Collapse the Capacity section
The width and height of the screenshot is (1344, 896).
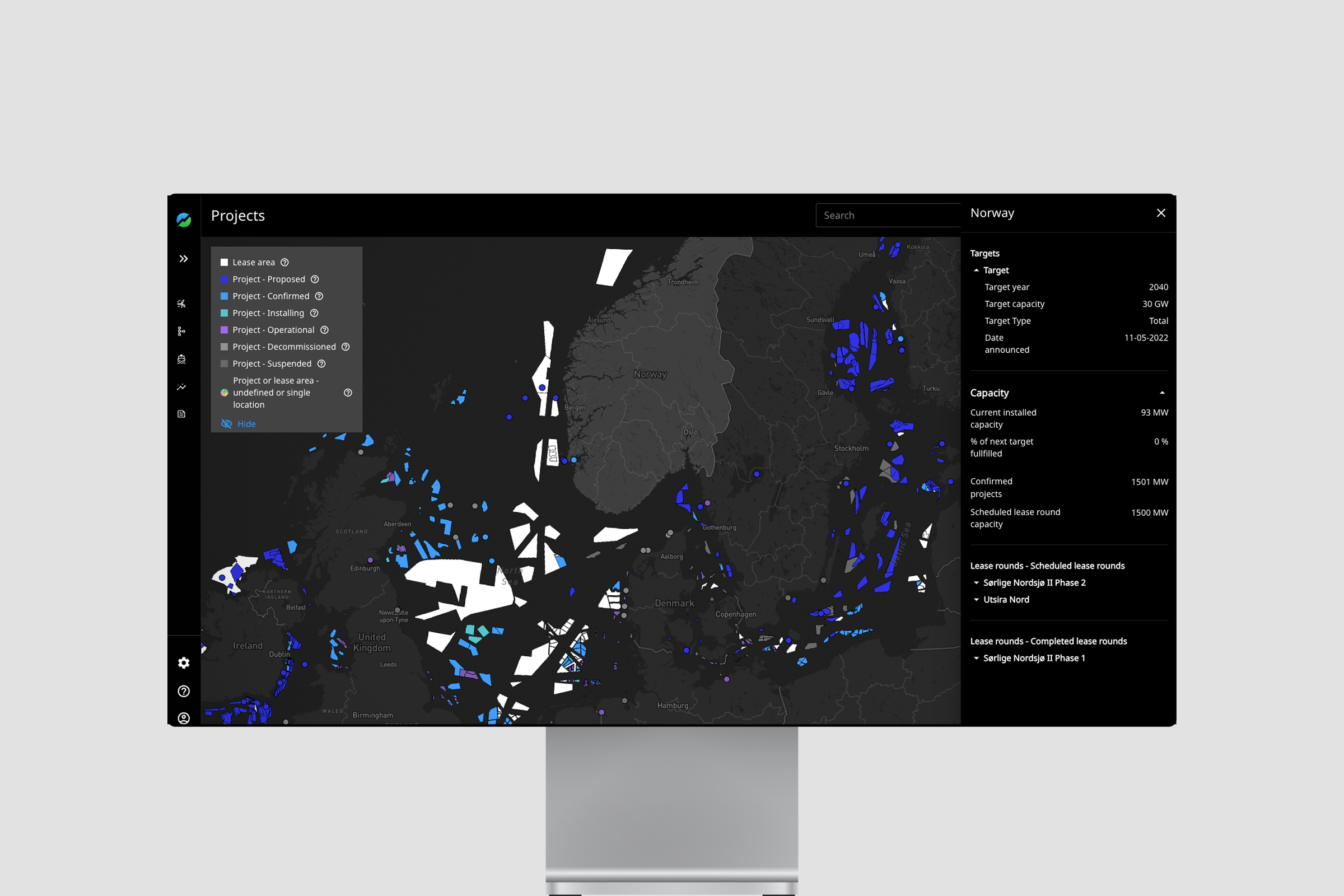[1161, 393]
